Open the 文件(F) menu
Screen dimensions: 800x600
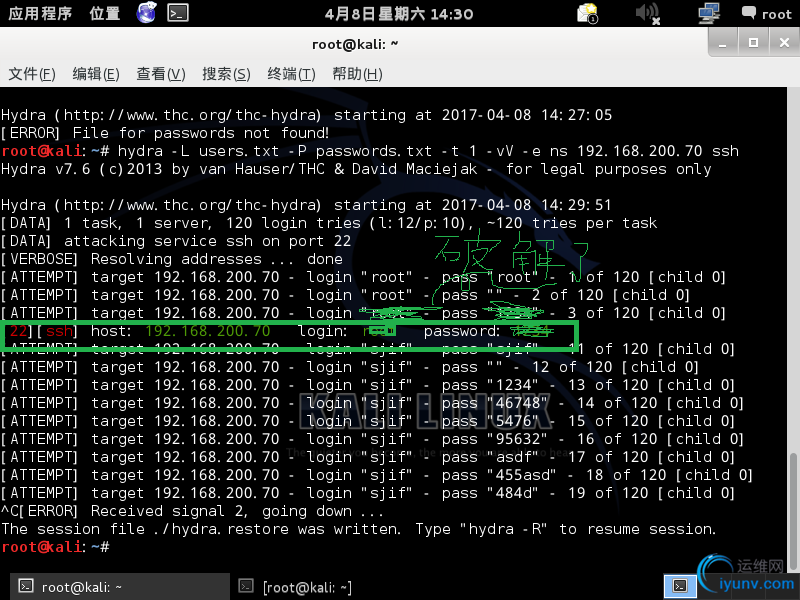point(32,74)
